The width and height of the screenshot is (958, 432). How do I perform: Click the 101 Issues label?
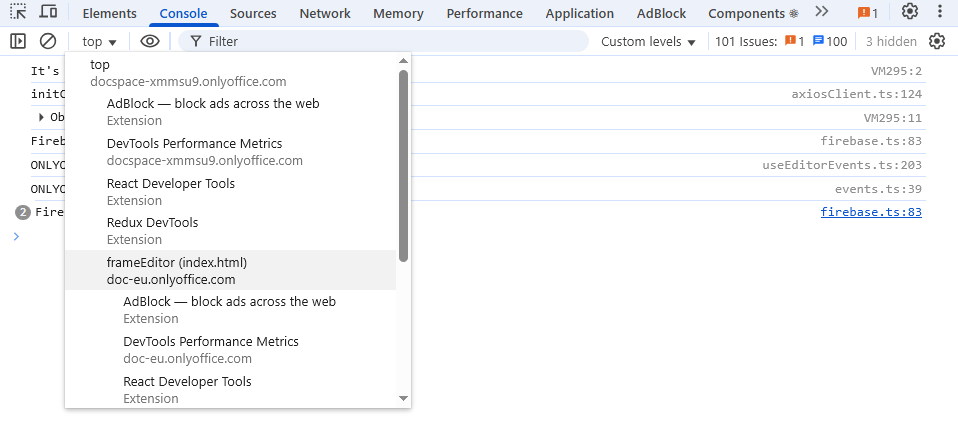click(x=746, y=42)
